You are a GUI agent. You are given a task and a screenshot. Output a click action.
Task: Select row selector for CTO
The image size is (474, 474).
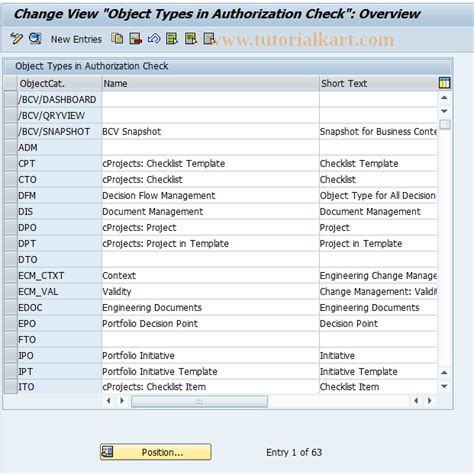click(x=11, y=179)
